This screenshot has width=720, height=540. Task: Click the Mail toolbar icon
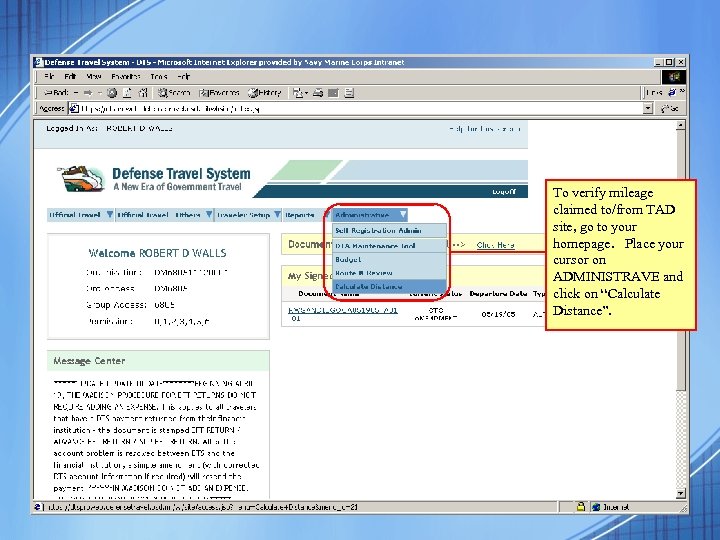click(x=298, y=93)
